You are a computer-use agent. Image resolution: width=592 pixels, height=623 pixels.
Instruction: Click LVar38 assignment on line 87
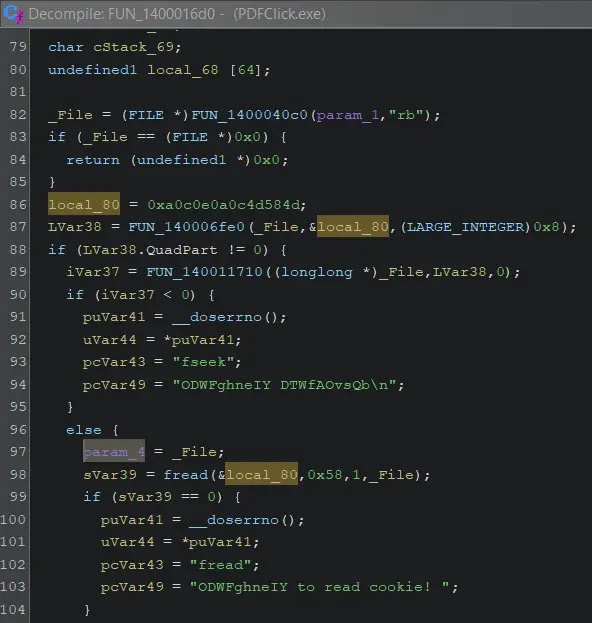(75, 227)
